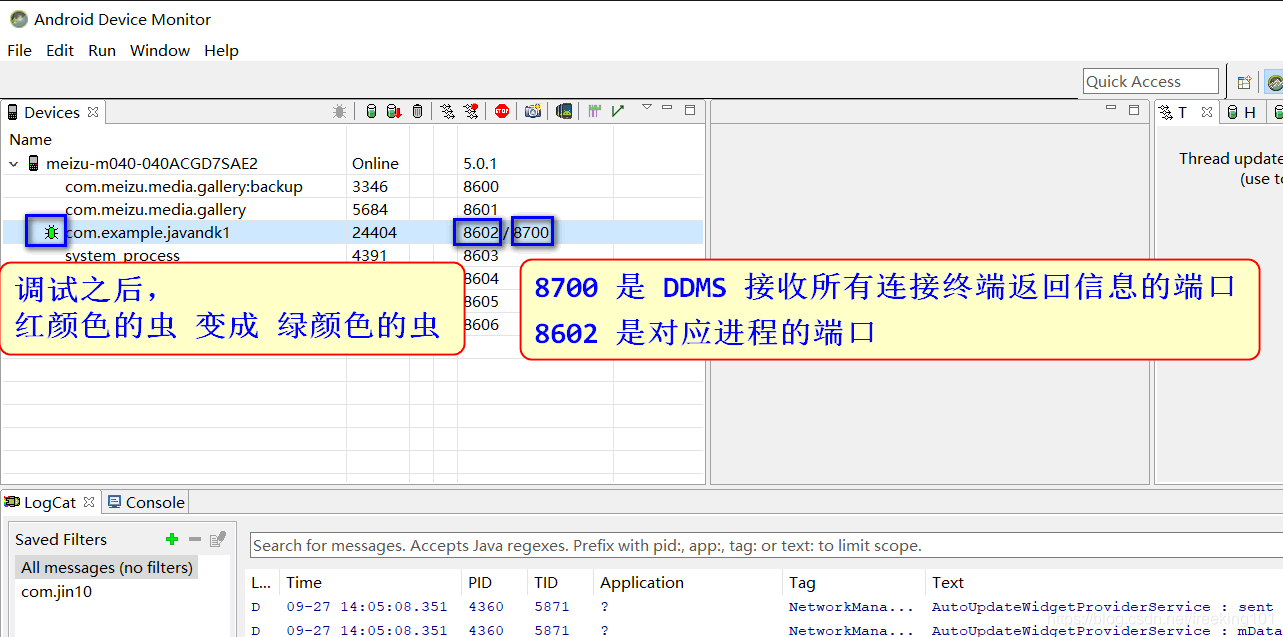Viewport: 1283px width, 637px height.
Task: Click the PID value 3346
Action: 370,186
